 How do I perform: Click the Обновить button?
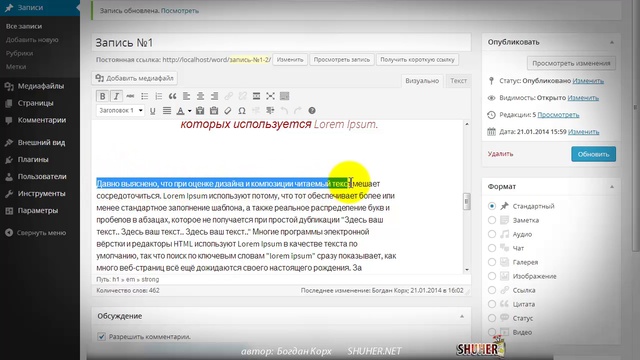coord(593,154)
